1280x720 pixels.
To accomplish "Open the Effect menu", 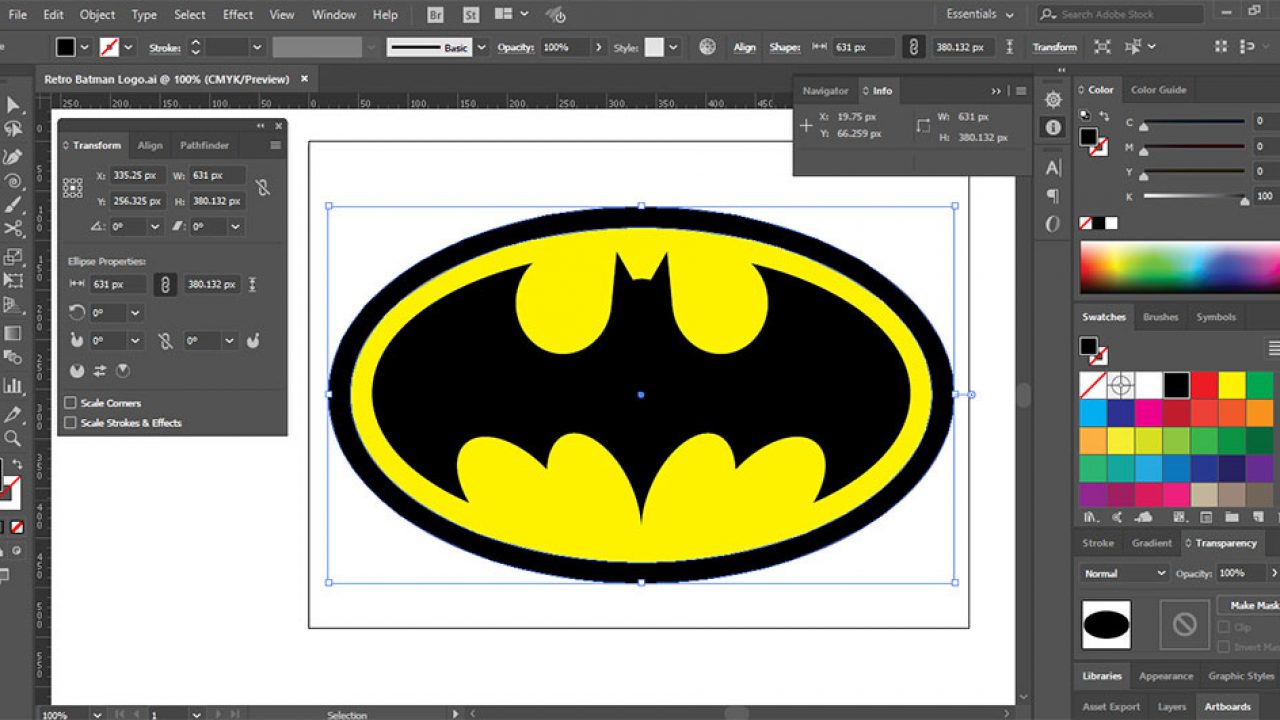I will point(238,15).
